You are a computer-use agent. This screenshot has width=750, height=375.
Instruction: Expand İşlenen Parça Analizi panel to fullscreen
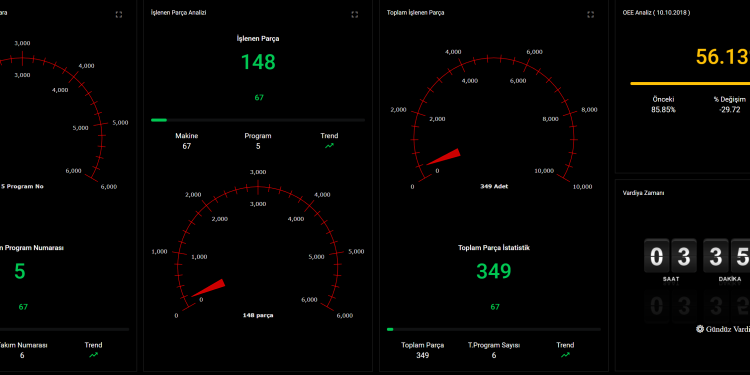(x=354, y=15)
